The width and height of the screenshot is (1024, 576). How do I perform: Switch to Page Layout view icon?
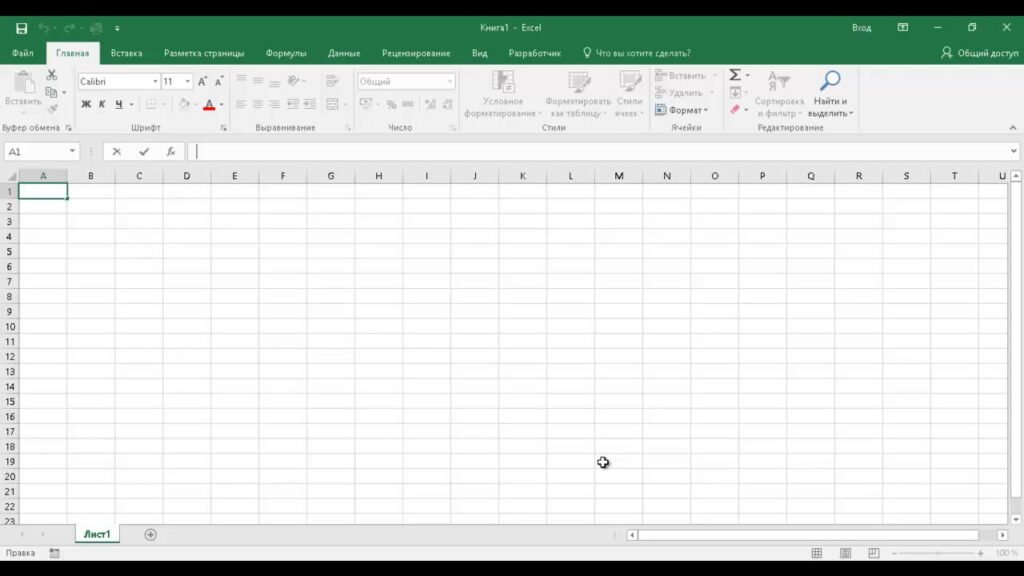click(845, 553)
